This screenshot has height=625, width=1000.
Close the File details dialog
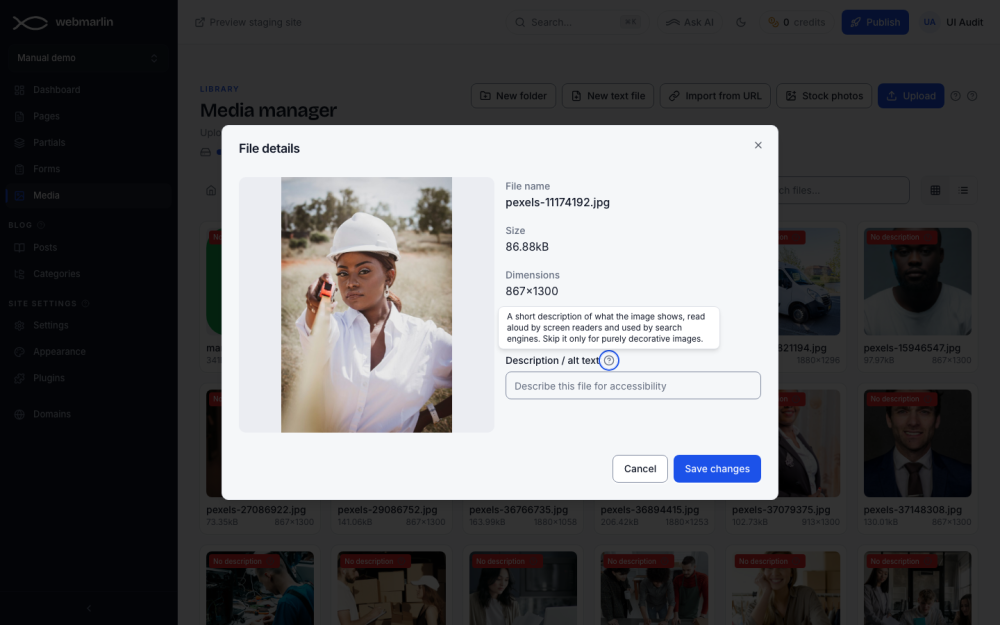tap(758, 145)
